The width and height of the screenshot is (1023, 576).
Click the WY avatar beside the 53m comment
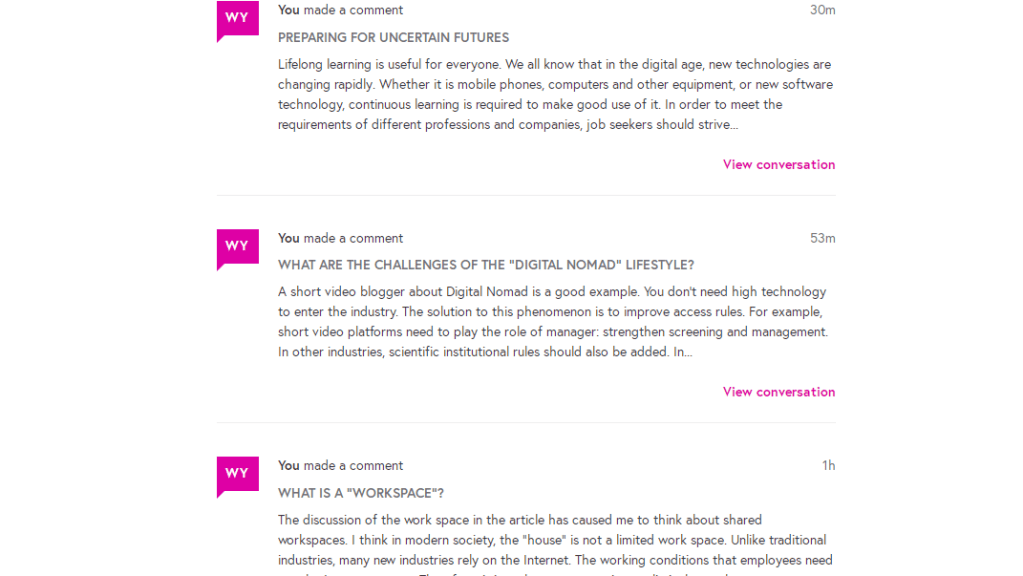(237, 246)
